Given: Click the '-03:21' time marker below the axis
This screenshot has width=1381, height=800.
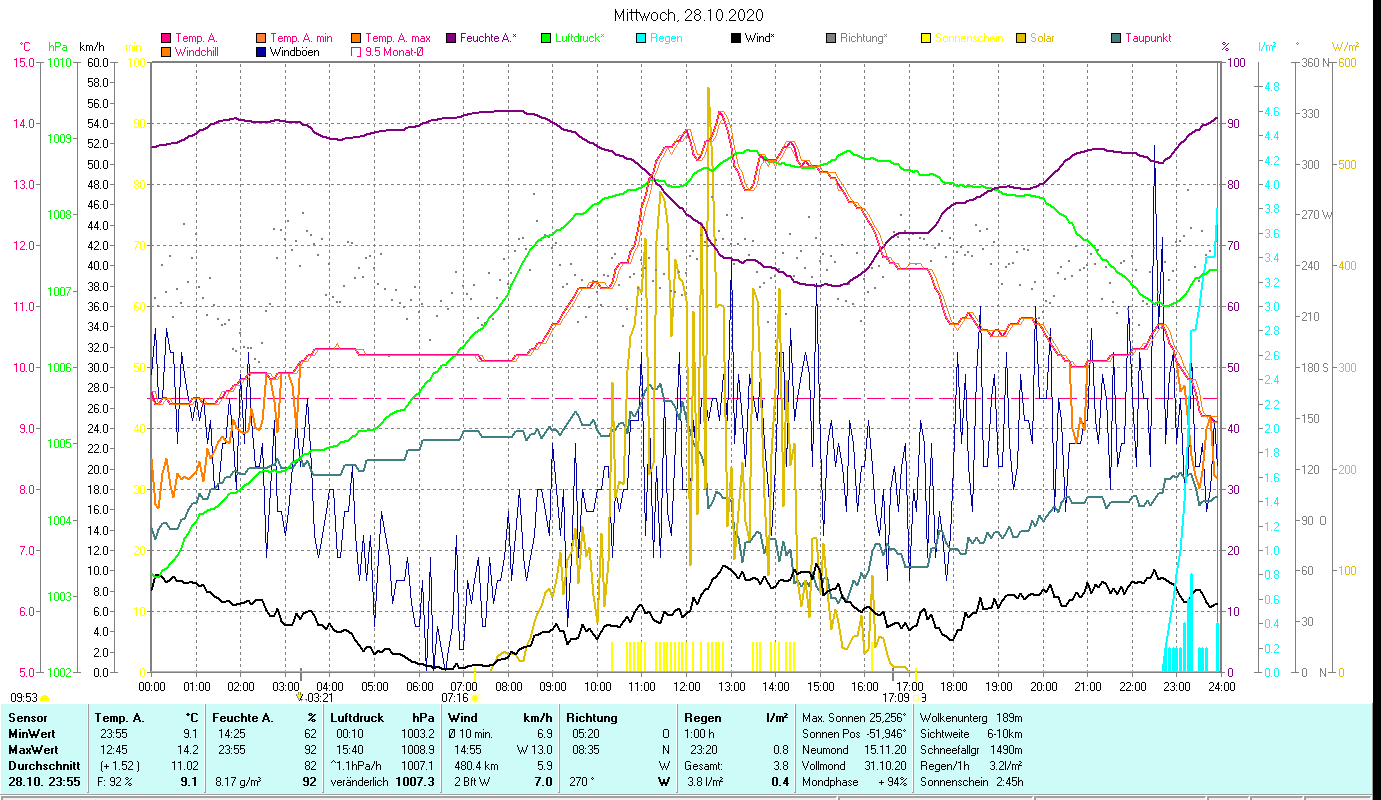Looking at the screenshot, I should pos(318,698).
